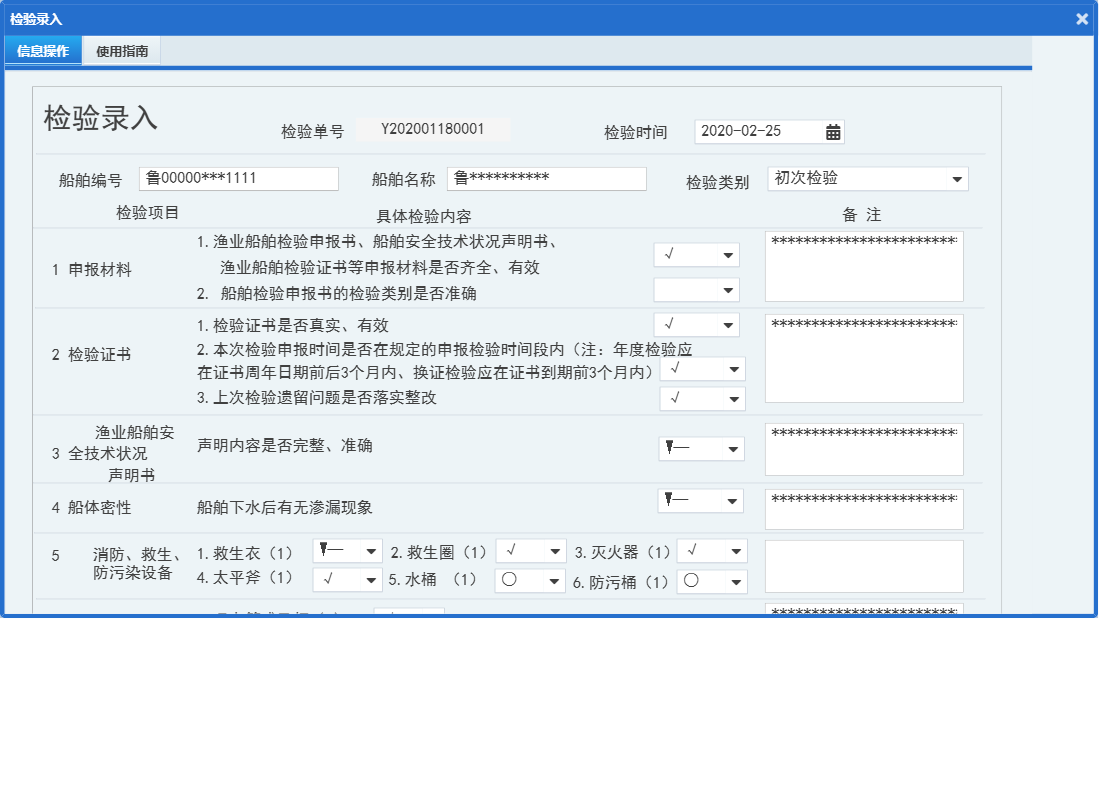Expand the 救生圈 result dropdown

click(x=554, y=549)
